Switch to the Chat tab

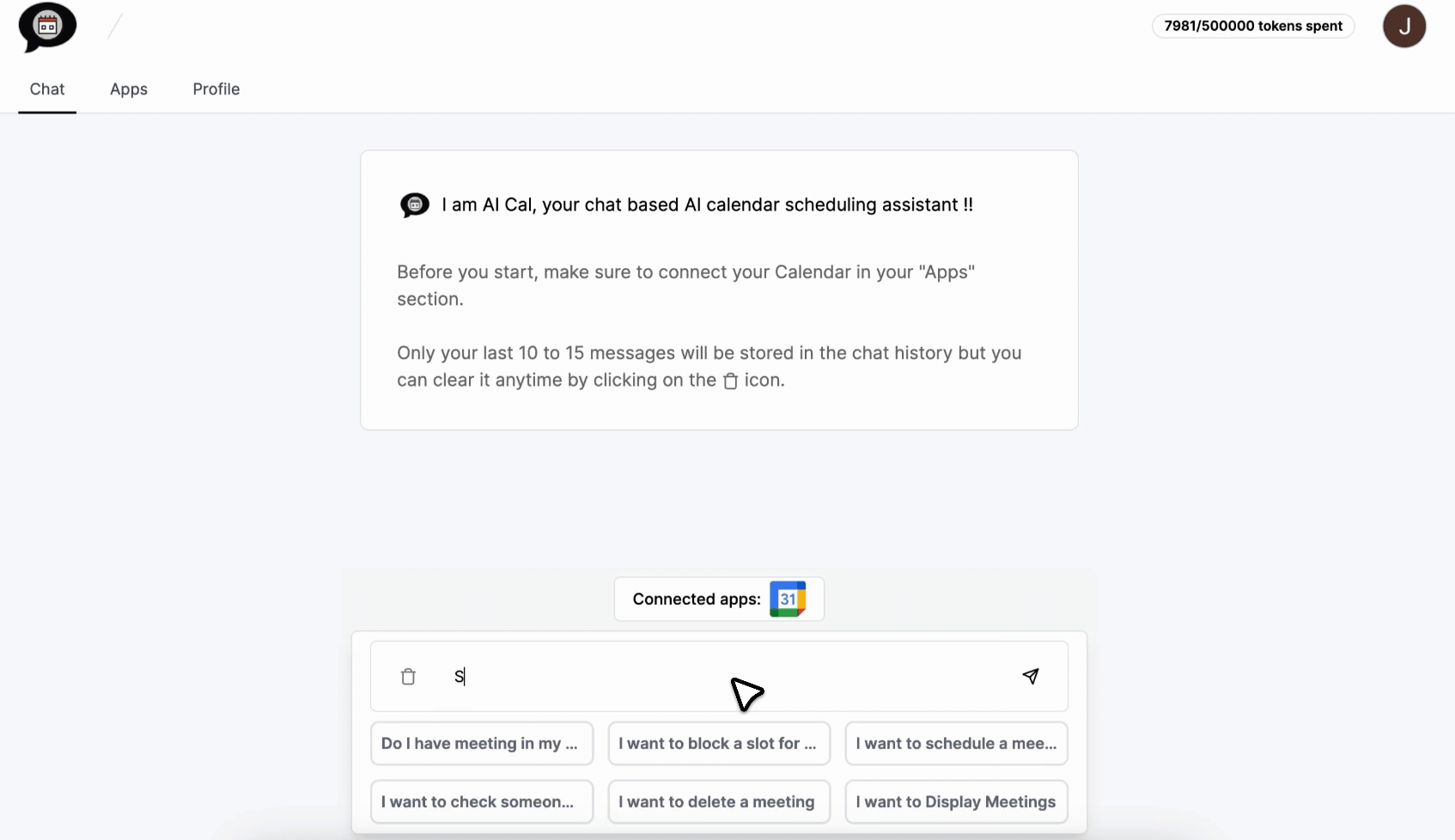pyautogui.click(x=47, y=89)
